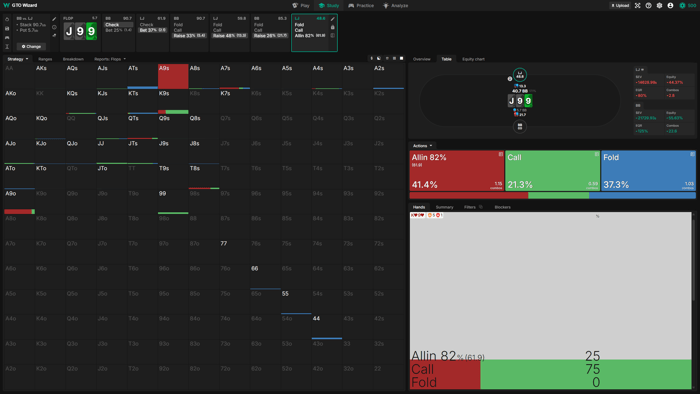Open the fullscreen mode icon
The image size is (700, 394).
[x=638, y=5]
